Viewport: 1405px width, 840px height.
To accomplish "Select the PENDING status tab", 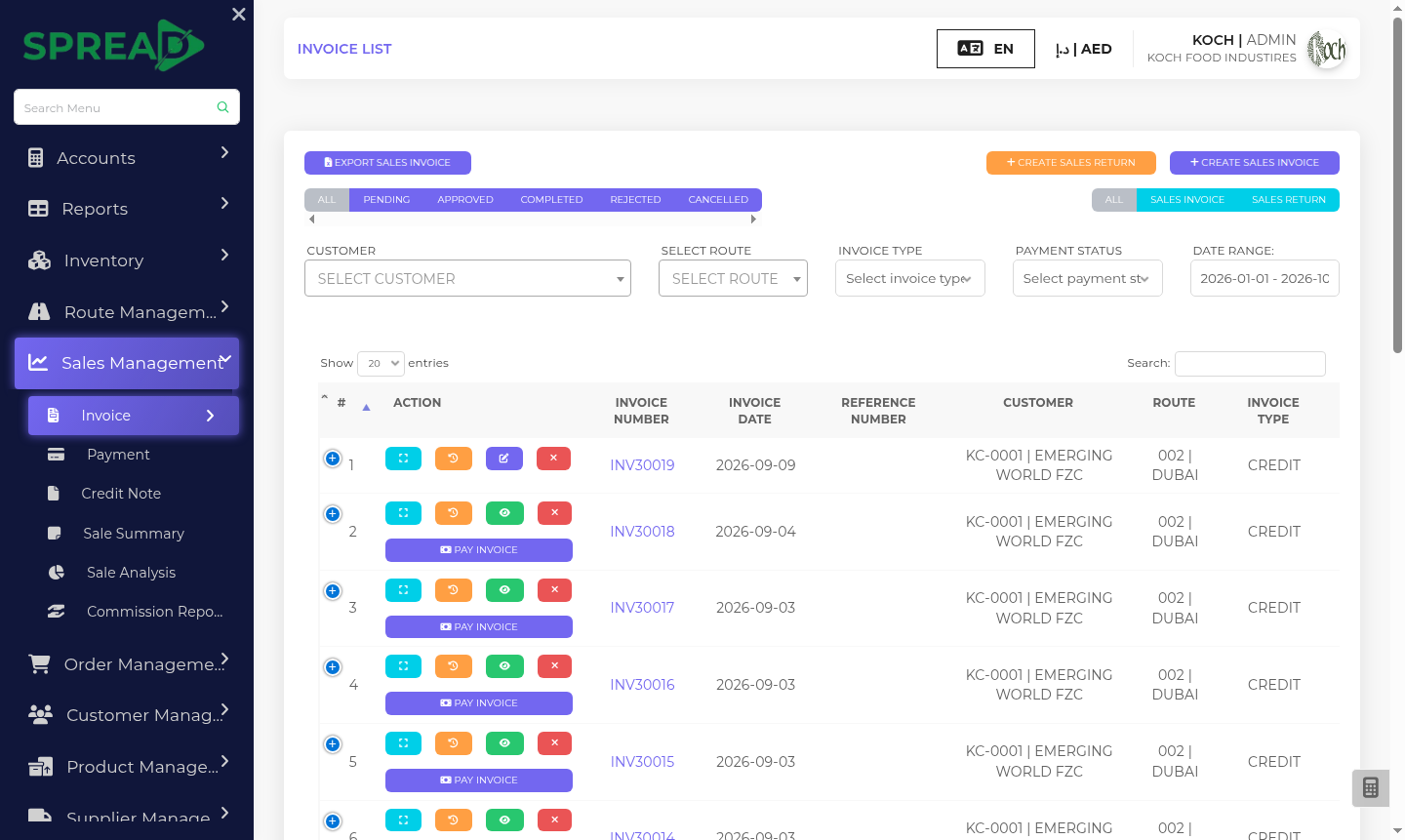I will click(x=386, y=199).
